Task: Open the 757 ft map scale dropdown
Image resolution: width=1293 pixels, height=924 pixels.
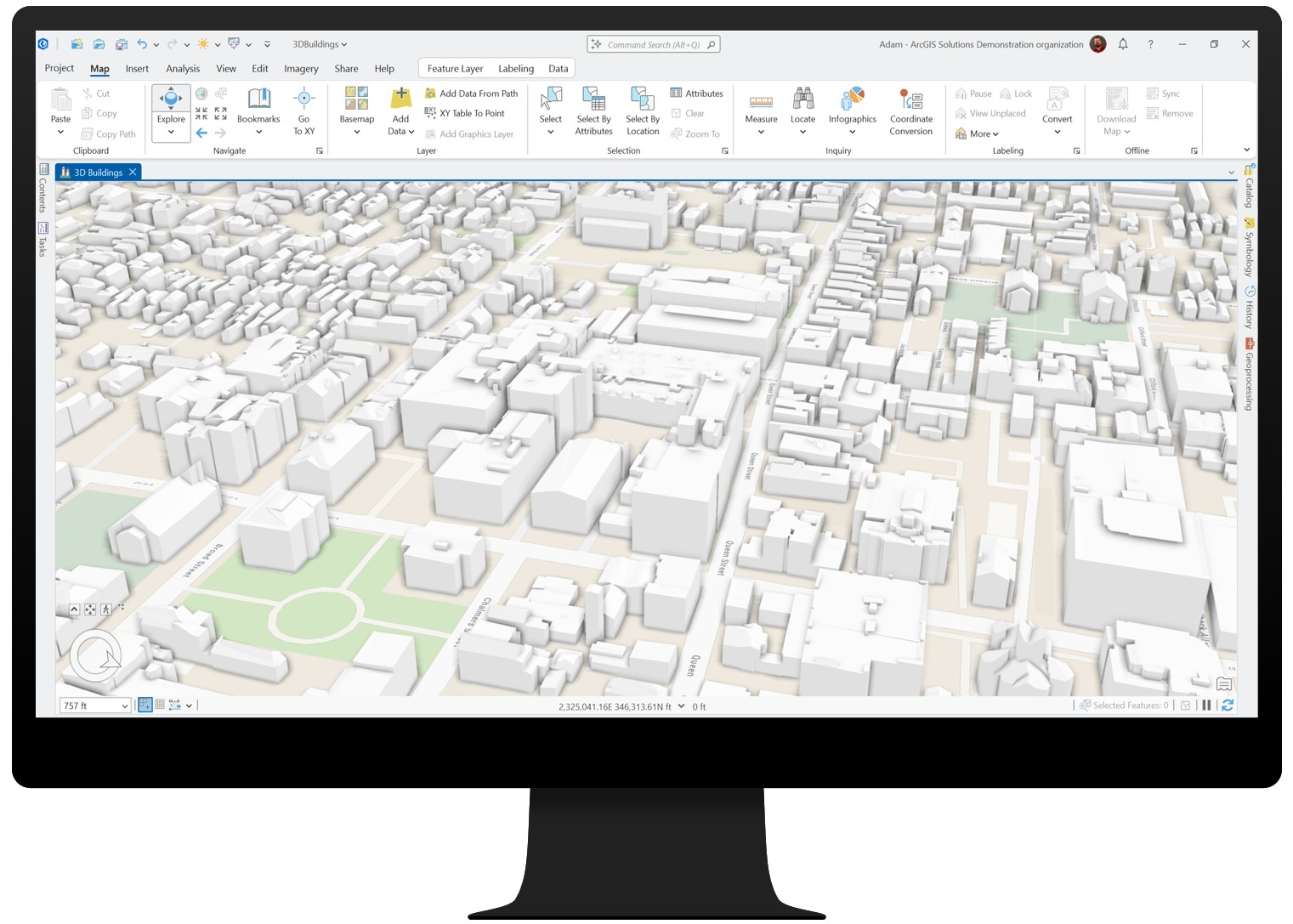Action: 124,705
